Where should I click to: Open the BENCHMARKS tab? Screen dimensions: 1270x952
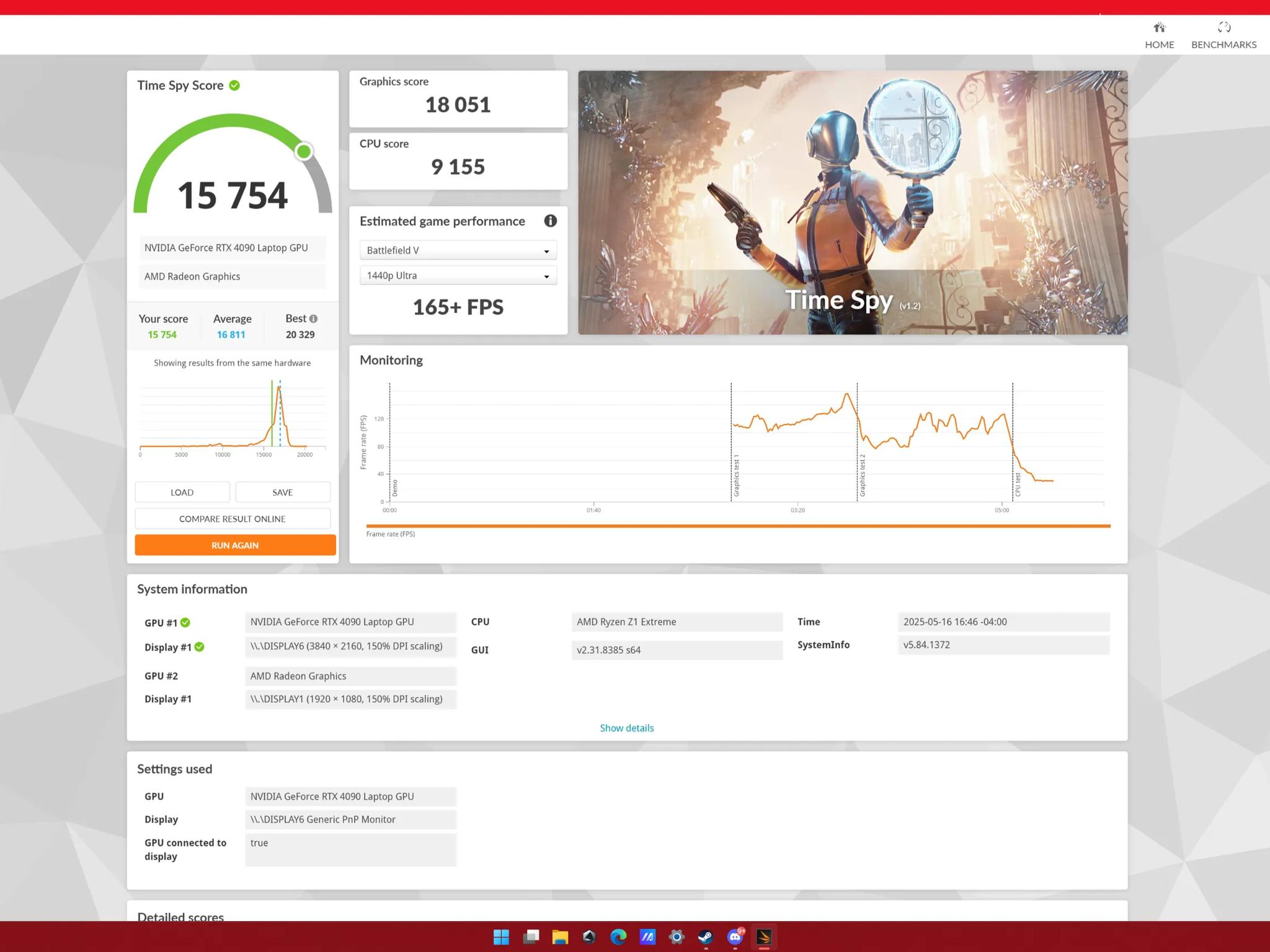click(x=1223, y=35)
